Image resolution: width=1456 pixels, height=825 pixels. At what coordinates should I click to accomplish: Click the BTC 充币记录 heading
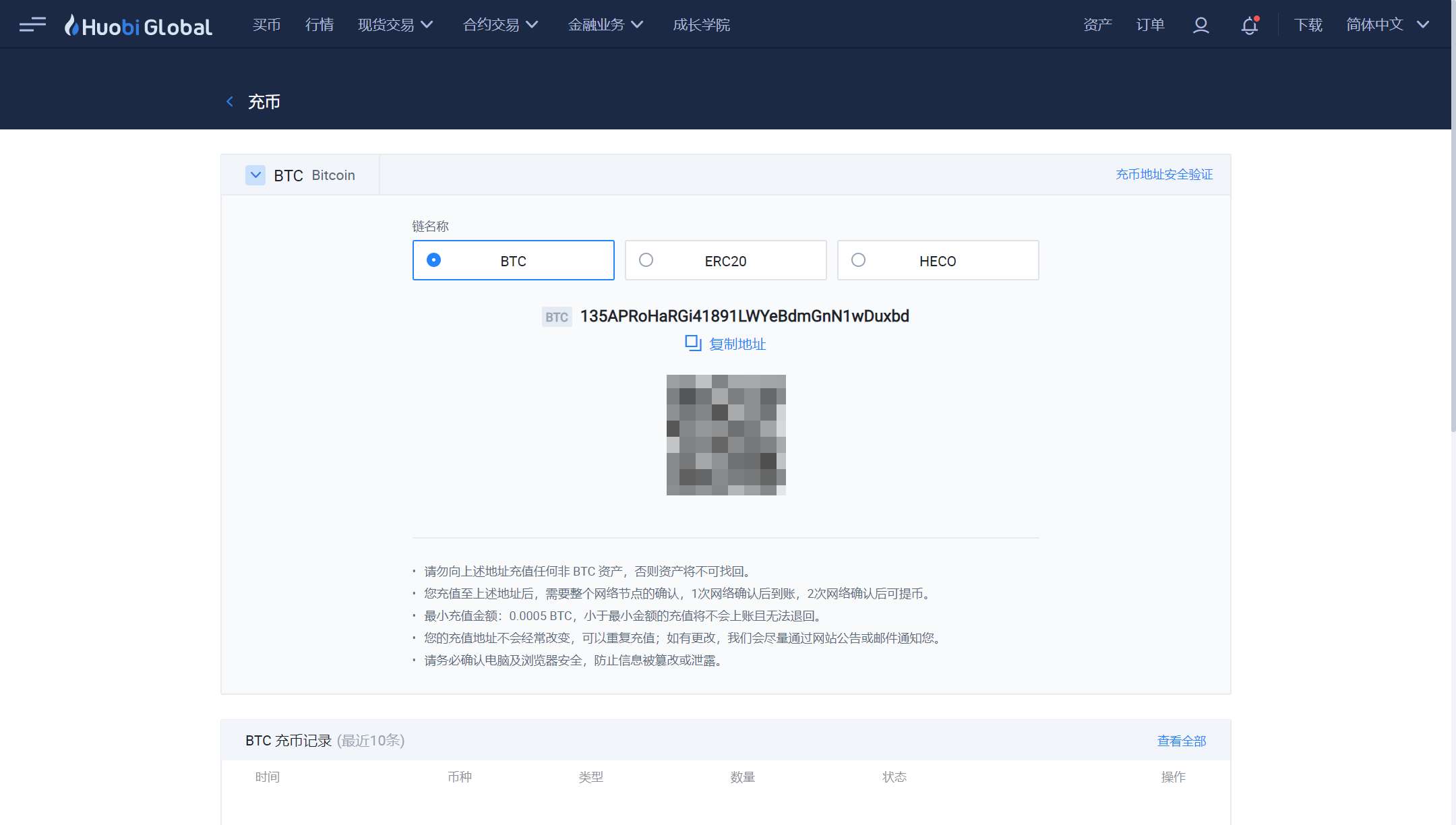[289, 741]
